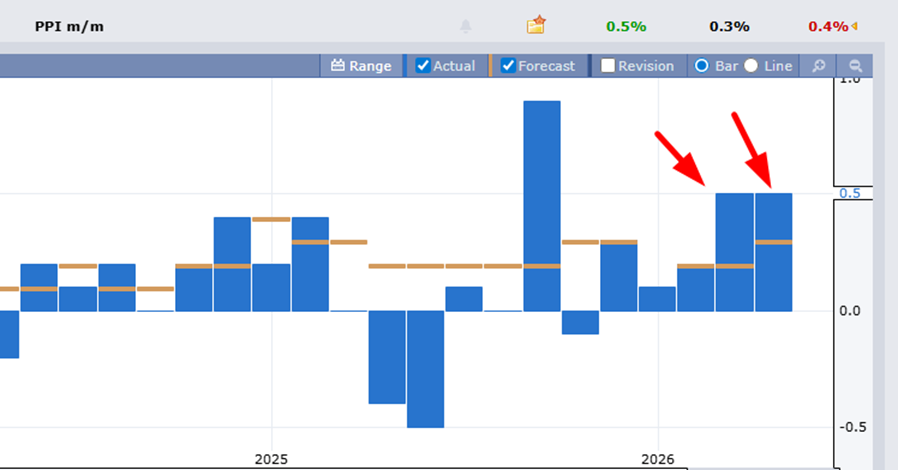The width and height of the screenshot is (898, 470).
Task: Click the bell alert icon
Action: [465, 26]
